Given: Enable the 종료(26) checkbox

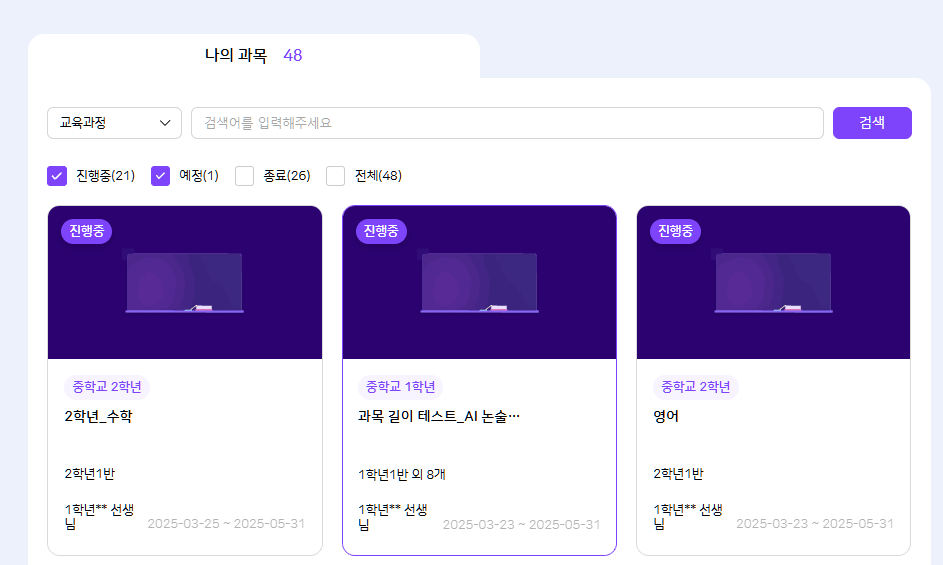Looking at the screenshot, I should [244, 176].
